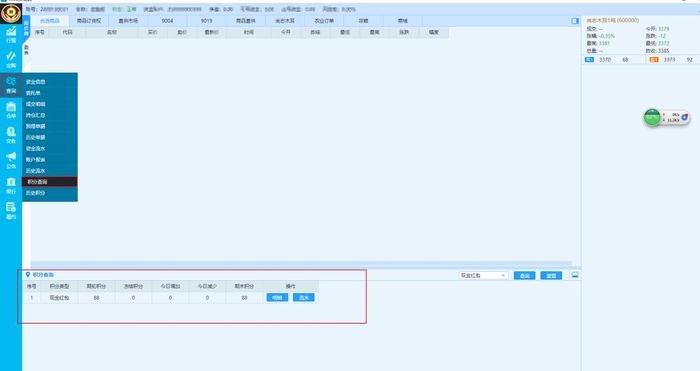Open 历史积分 submenu entry
The height and width of the screenshot is (371, 700).
tap(50, 193)
